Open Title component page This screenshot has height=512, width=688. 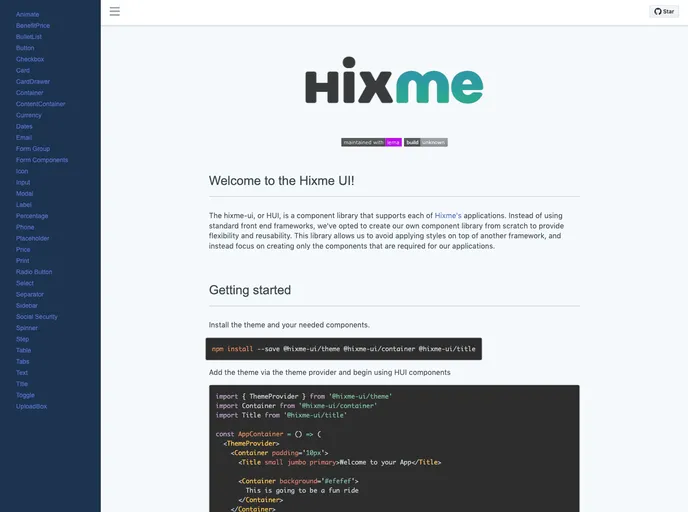click(22, 383)
